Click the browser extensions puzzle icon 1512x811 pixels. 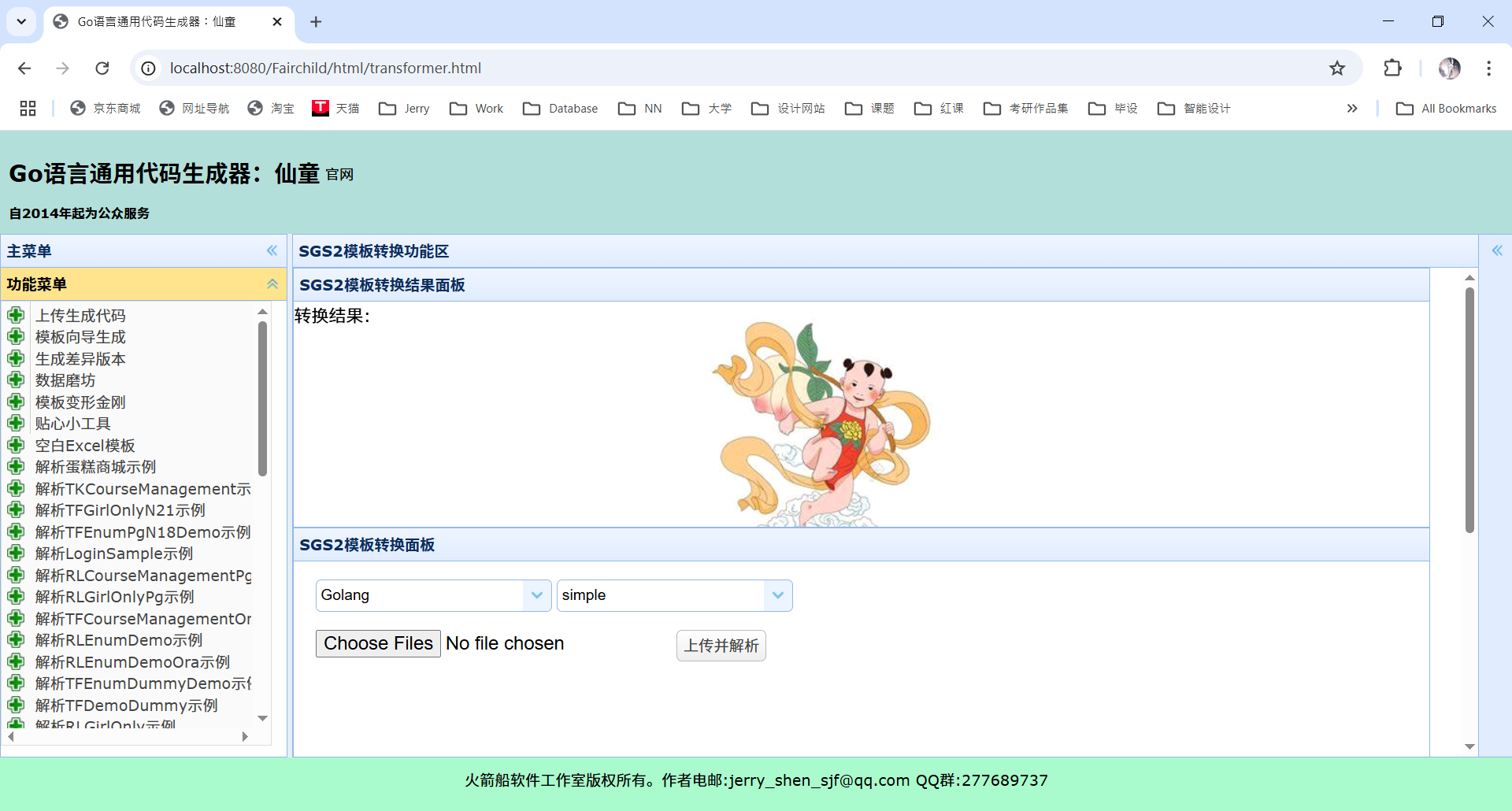(x=1392, y=69)
